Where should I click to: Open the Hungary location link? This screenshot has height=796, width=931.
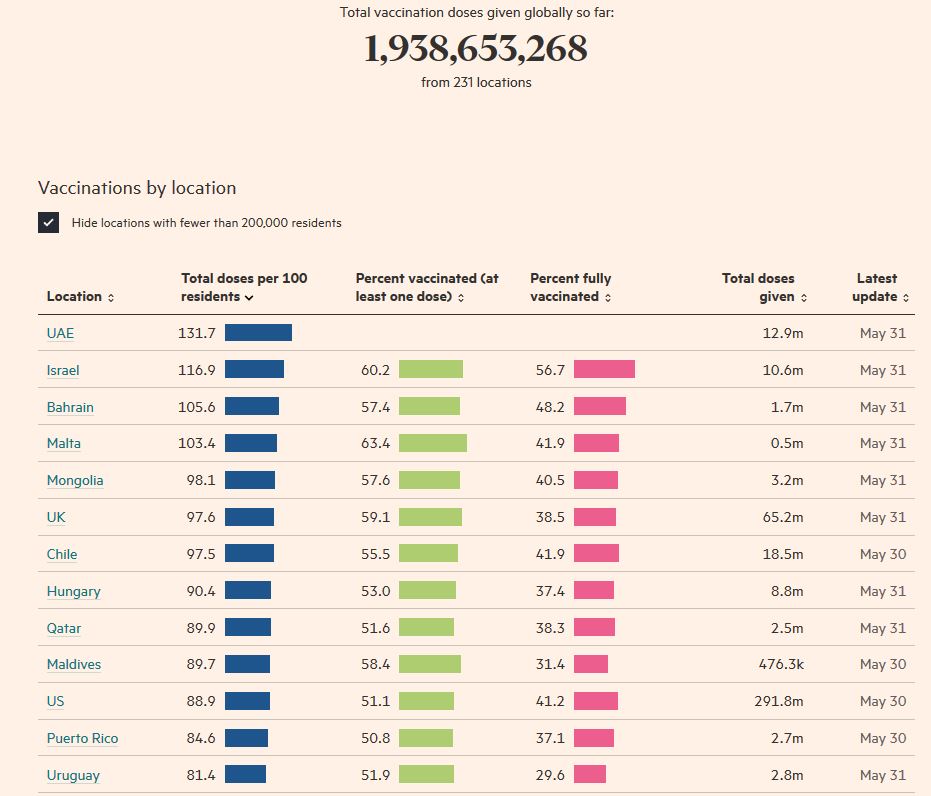(x=73, y=591)
